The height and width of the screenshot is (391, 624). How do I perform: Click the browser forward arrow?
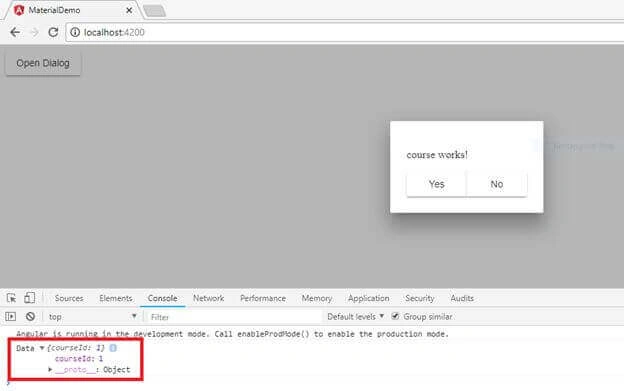pos(35,32)
